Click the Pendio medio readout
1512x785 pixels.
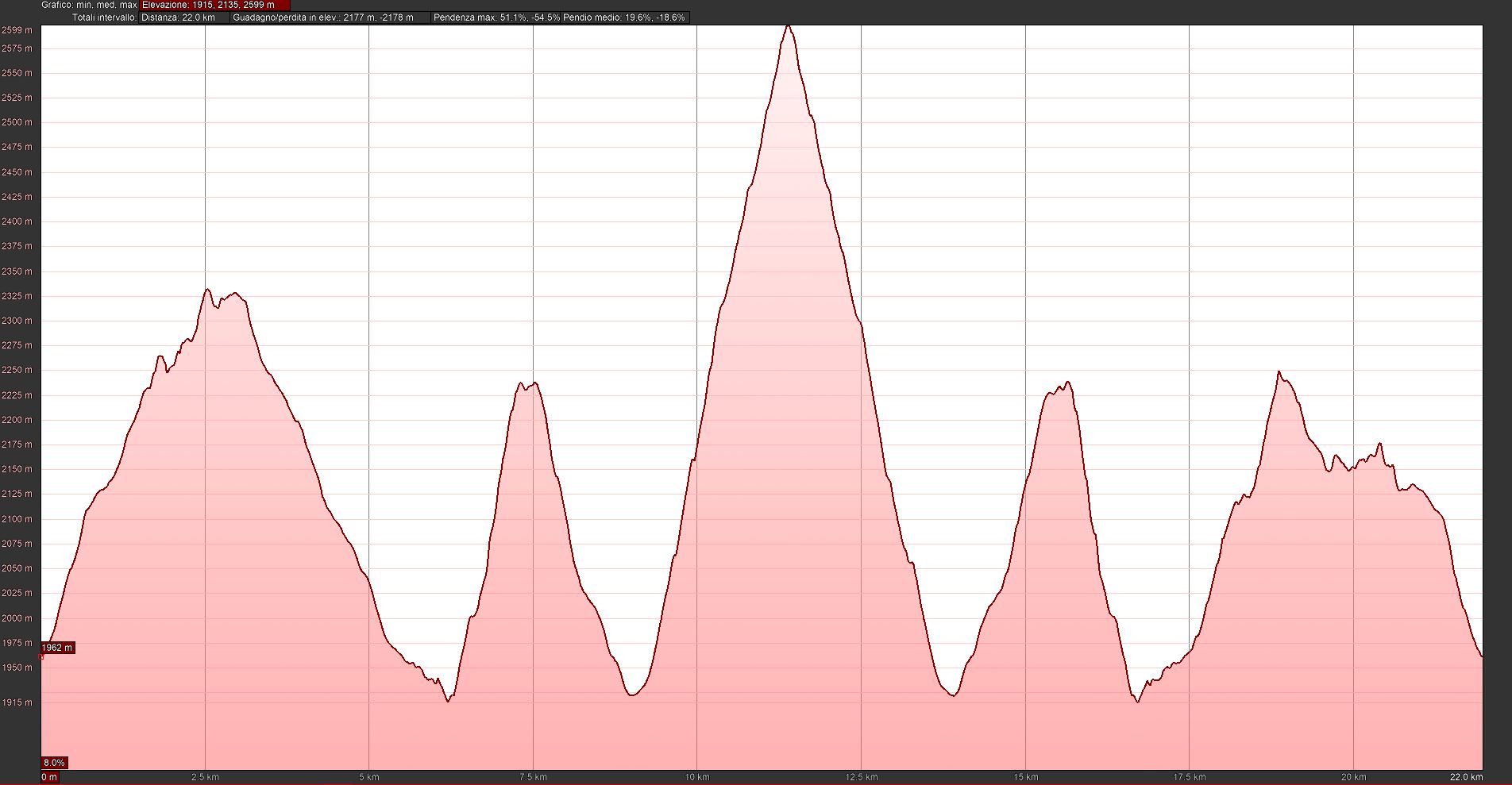coord(624,17)
